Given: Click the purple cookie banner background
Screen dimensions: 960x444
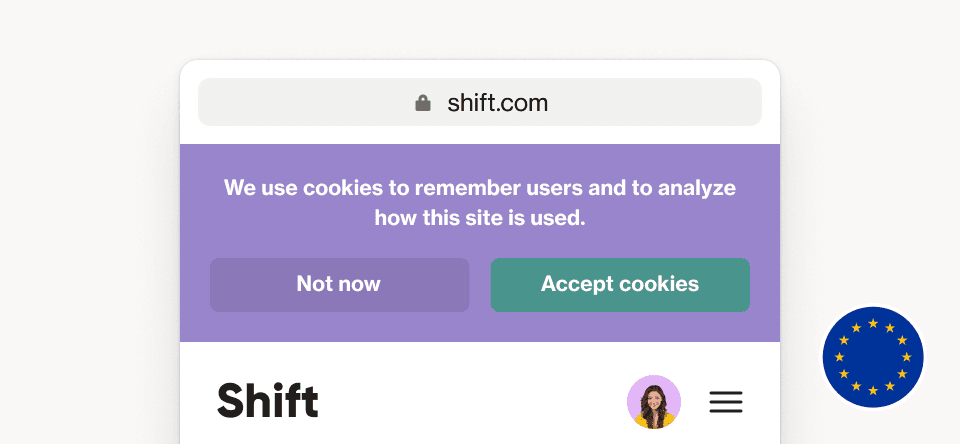Looking at the screenshot, I should [479, 328].
